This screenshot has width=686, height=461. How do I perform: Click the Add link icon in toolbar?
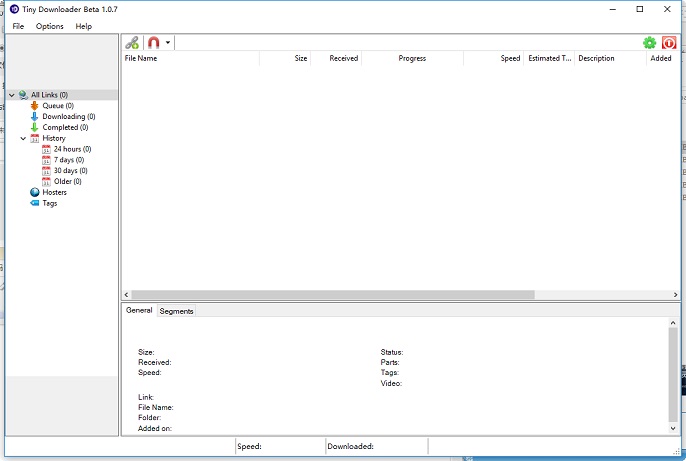[132, 43]
